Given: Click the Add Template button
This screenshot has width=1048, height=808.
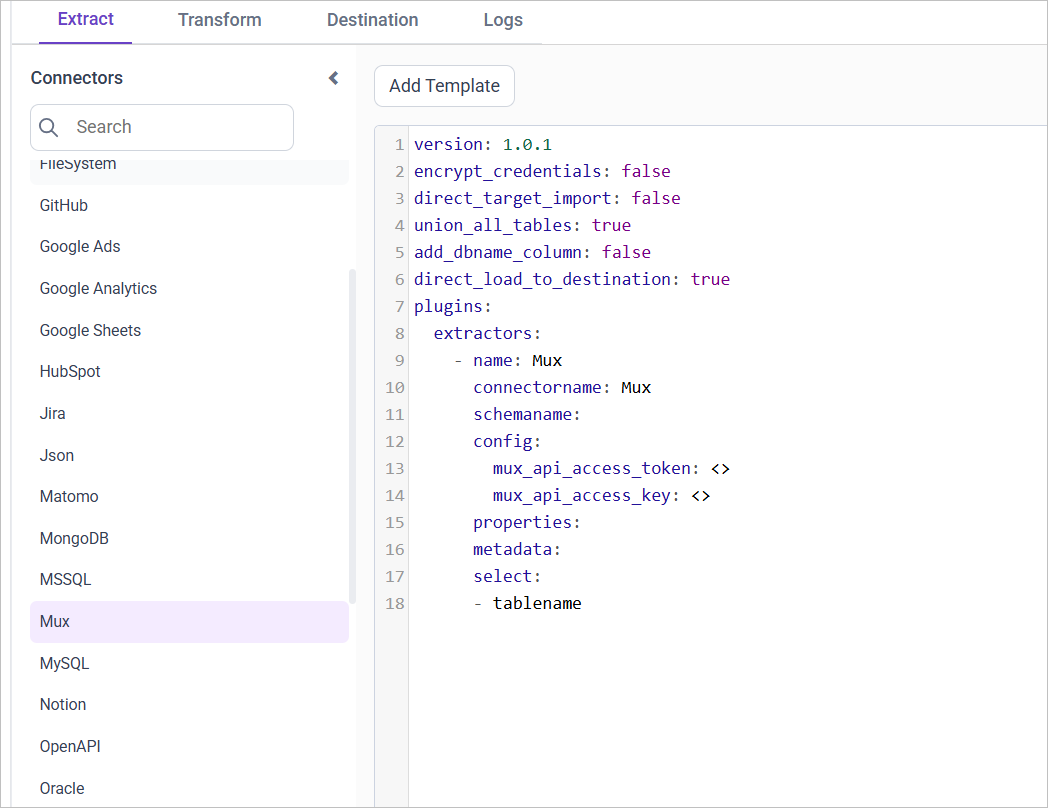Looking at the screenshot, I should click(x=444, y=86).
